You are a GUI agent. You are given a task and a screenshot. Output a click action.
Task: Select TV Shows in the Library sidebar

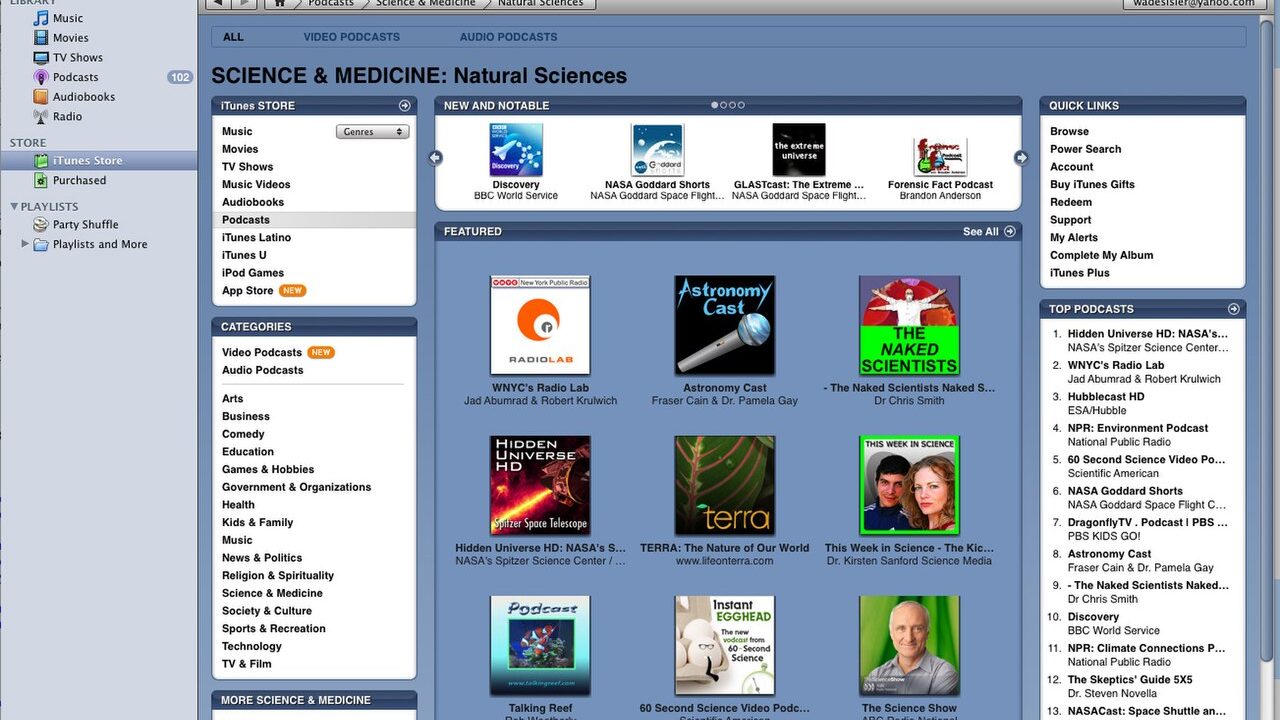tap(77, 58)
